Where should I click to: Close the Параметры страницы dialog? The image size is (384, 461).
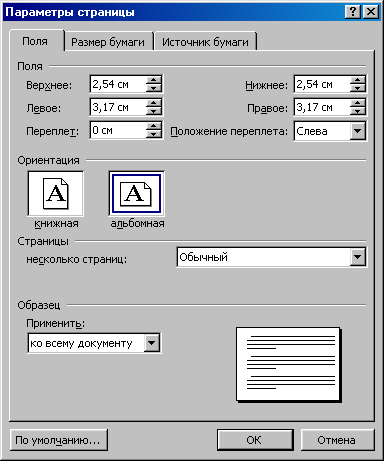click(x=371, y=12)
